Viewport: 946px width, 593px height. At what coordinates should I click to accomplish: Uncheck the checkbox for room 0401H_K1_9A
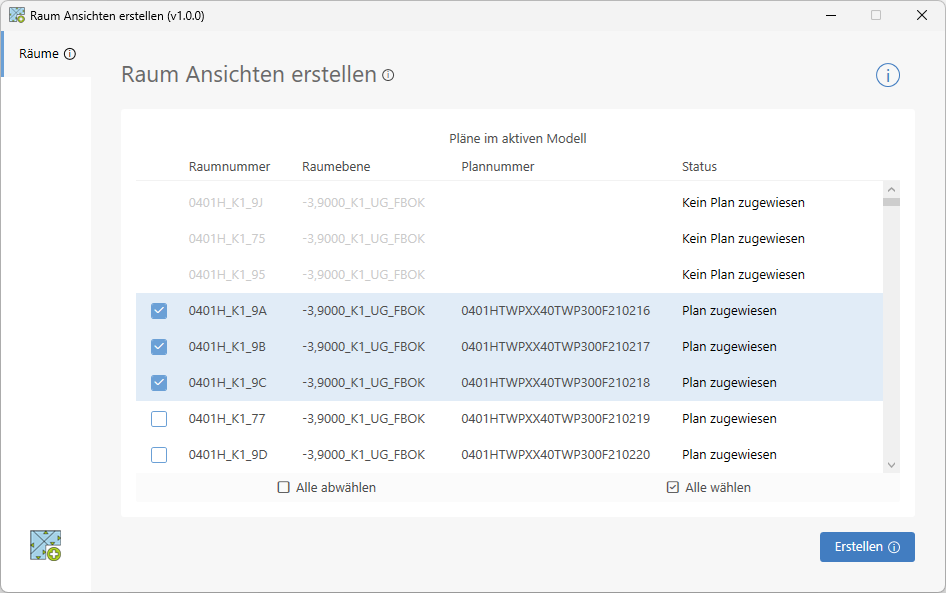(159, 311)
